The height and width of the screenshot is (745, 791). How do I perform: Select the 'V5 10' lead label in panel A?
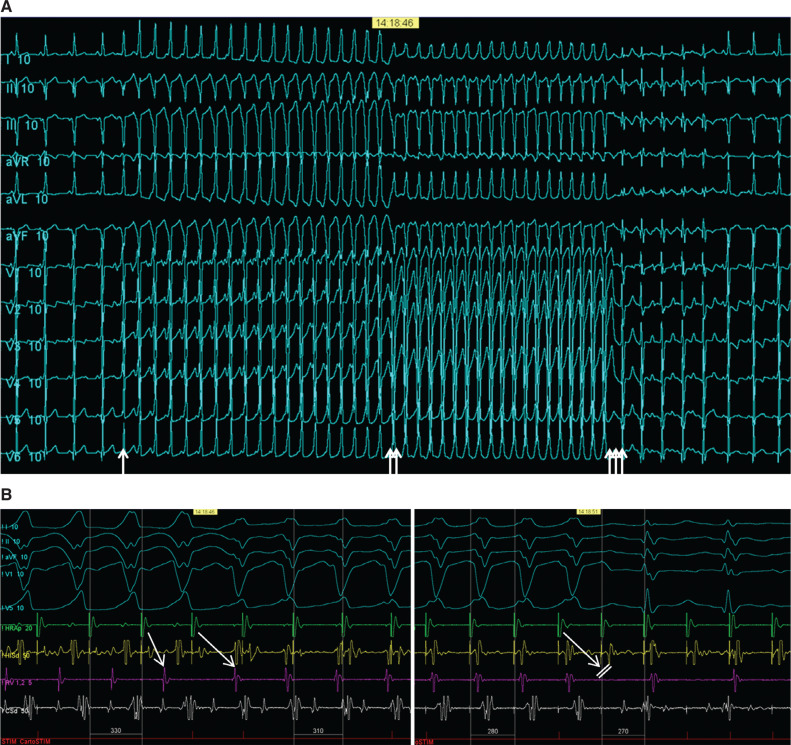pos(24,420)
